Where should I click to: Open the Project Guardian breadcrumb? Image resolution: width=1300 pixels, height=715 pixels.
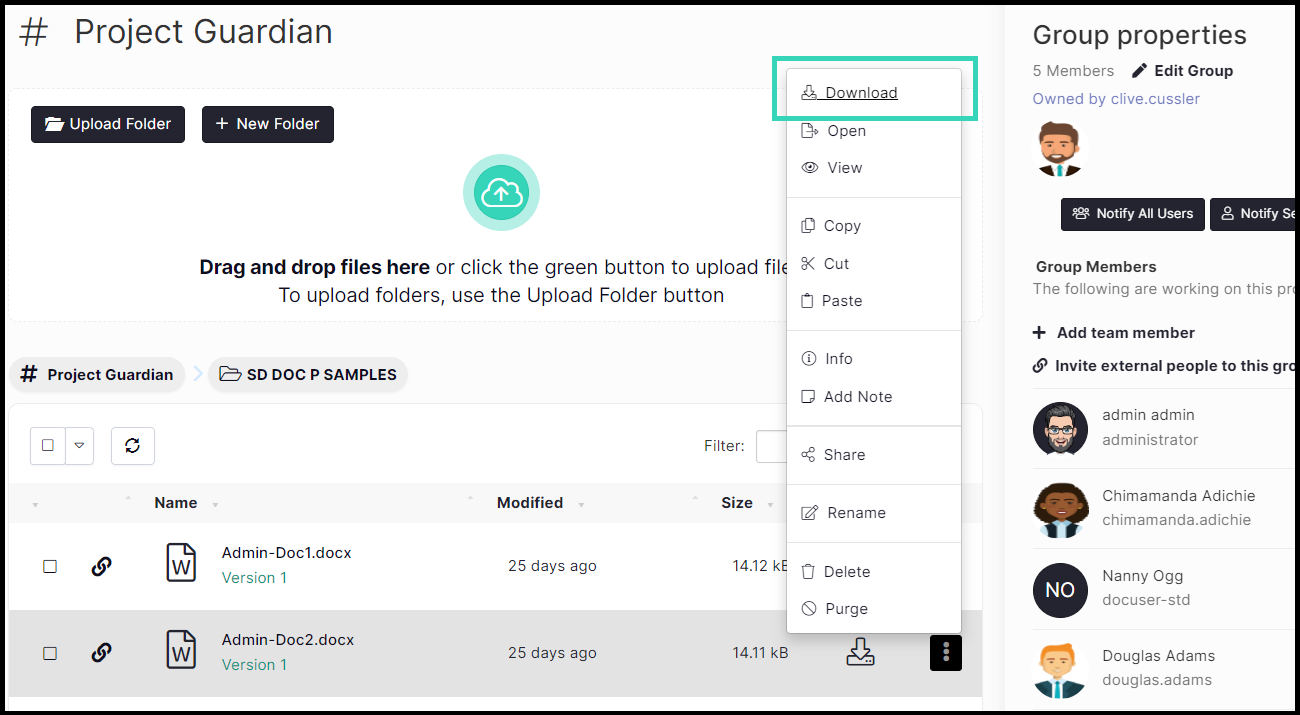pyautogui.click(x=98, y=375)
